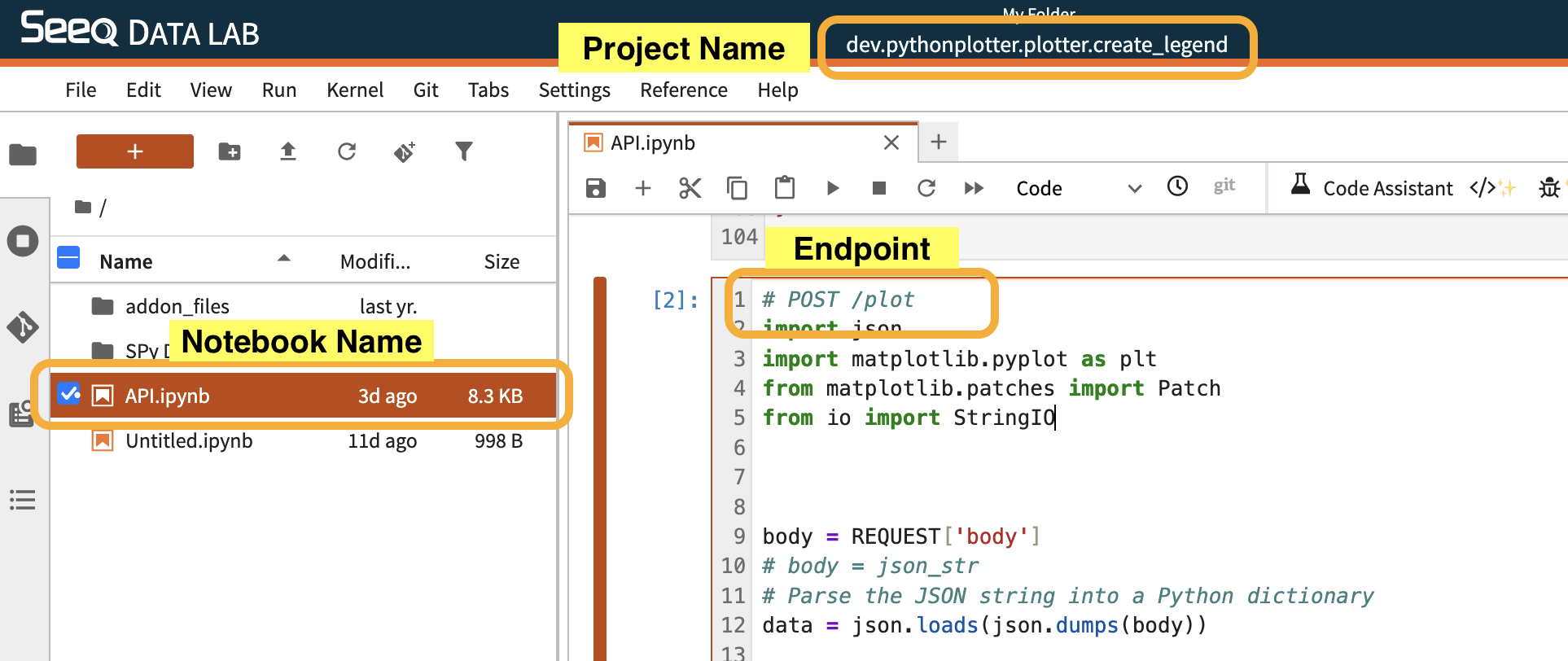Toggle the select-all files checkbox
Screen dimensions: 1568x661
(x=69, y=259)
